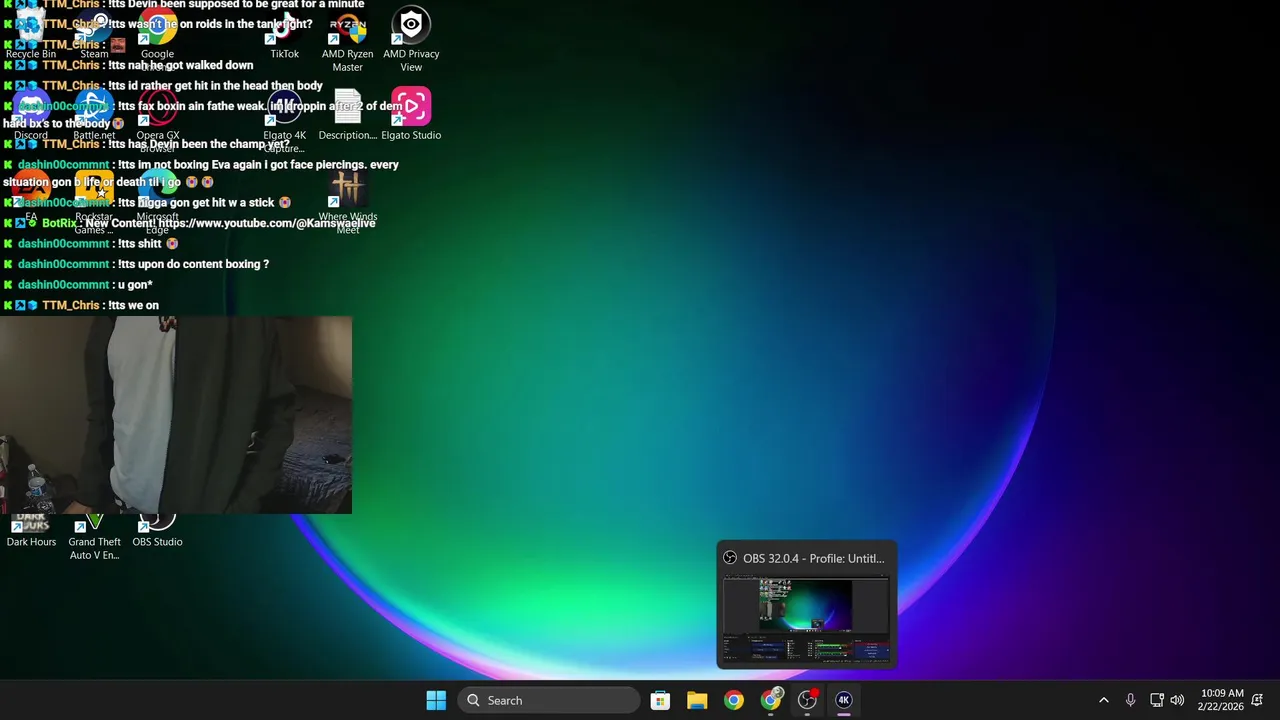The height and width of the screenshot is (720, 1280).
Task: Open Steam desktop shortcut
Action: click(94, 34)
